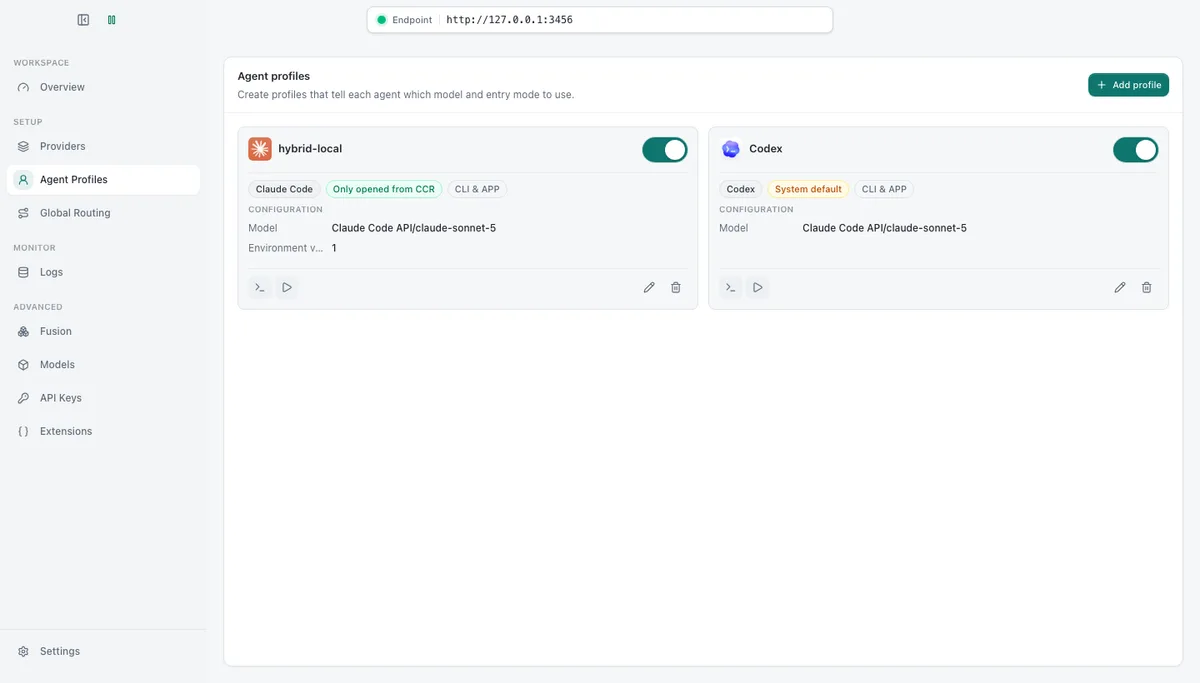Click the endpoint URL http://127.0.0.1:3456
The image size is (1200, 683).
tap(509, 20)
